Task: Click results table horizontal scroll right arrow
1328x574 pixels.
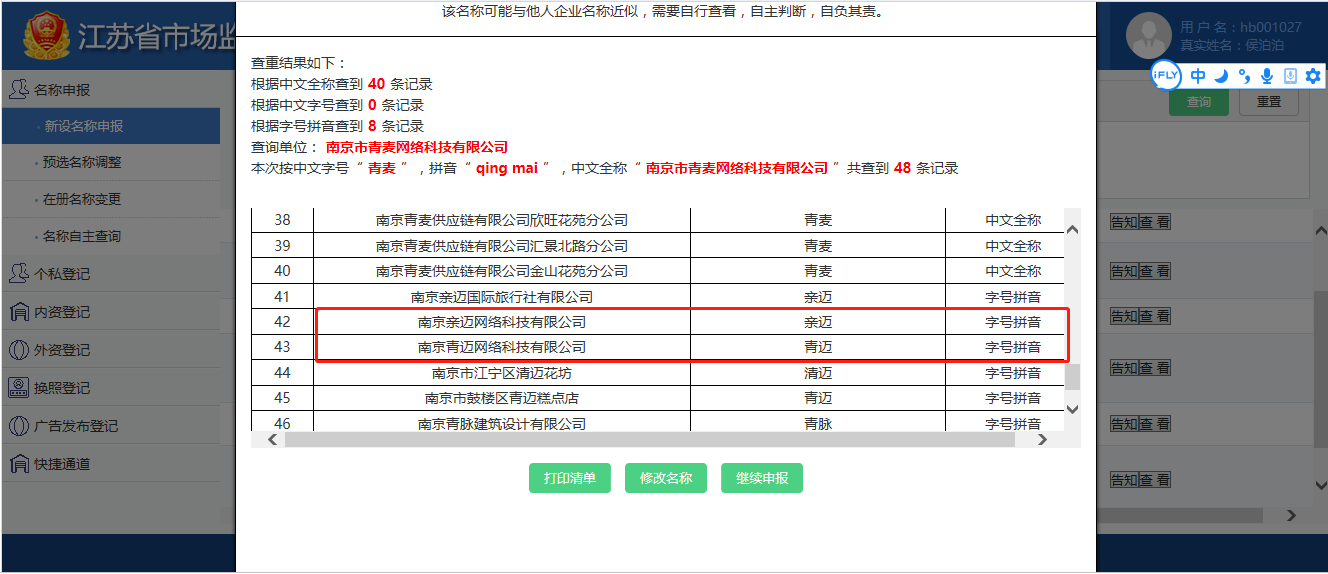Action: tap(1041, 440)
